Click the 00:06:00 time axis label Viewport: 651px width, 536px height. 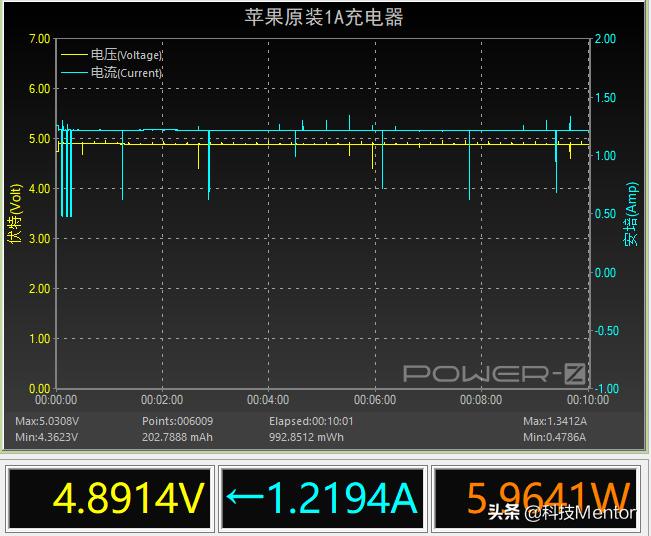tap(375, 400)
